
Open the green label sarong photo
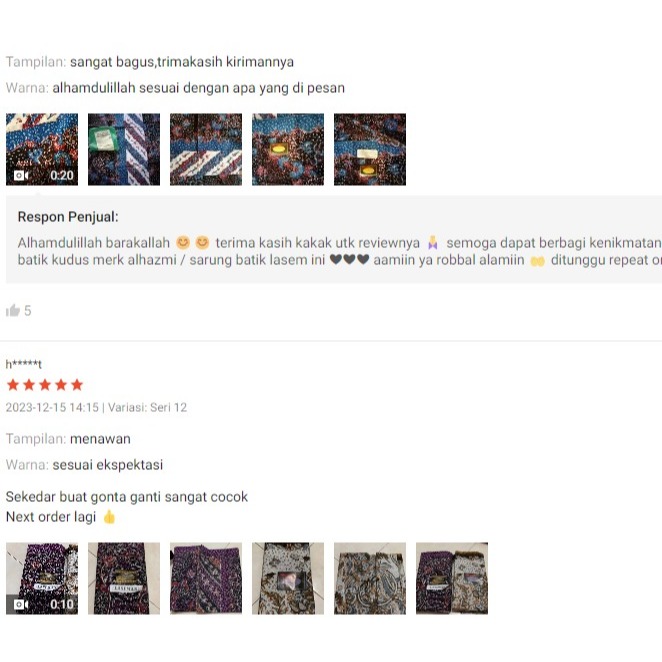[124, 149]
